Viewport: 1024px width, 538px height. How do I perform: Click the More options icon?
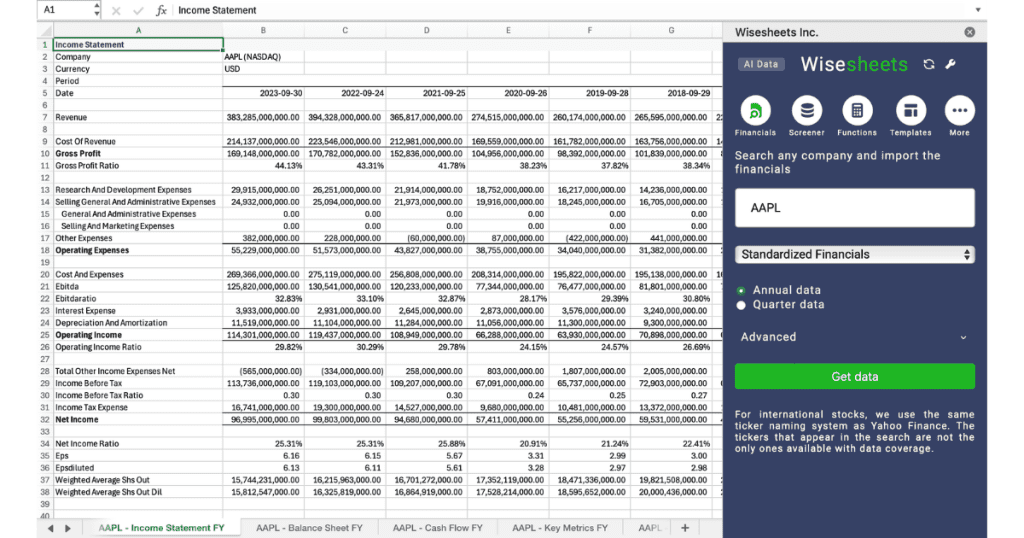959,110
